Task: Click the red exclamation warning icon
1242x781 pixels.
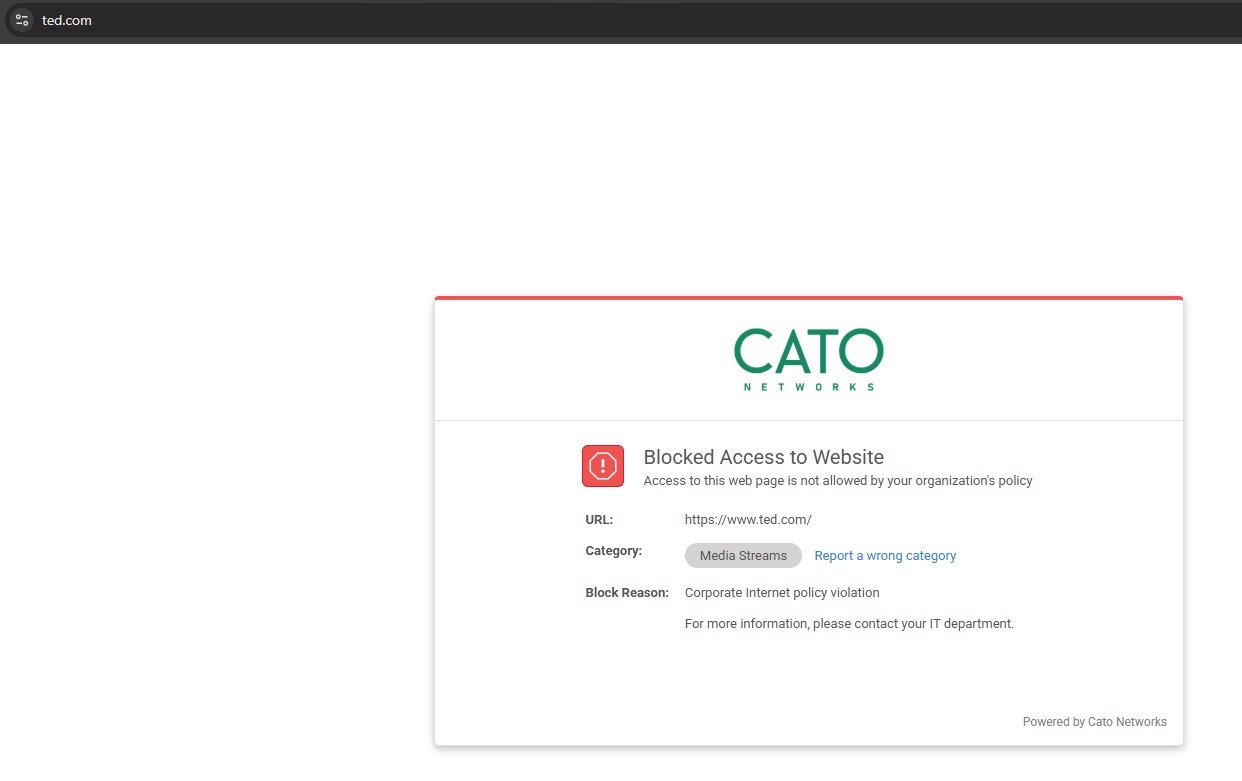Action: click(603, 466)
